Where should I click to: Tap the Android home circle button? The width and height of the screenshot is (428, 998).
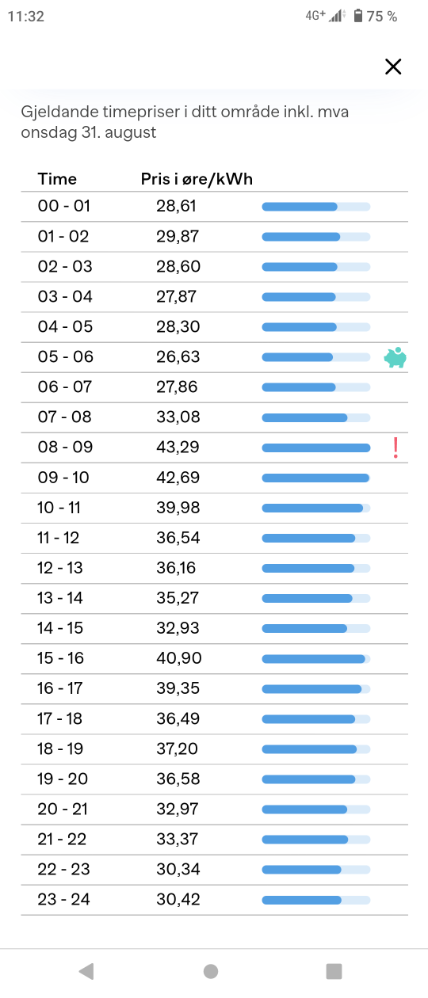211,971
